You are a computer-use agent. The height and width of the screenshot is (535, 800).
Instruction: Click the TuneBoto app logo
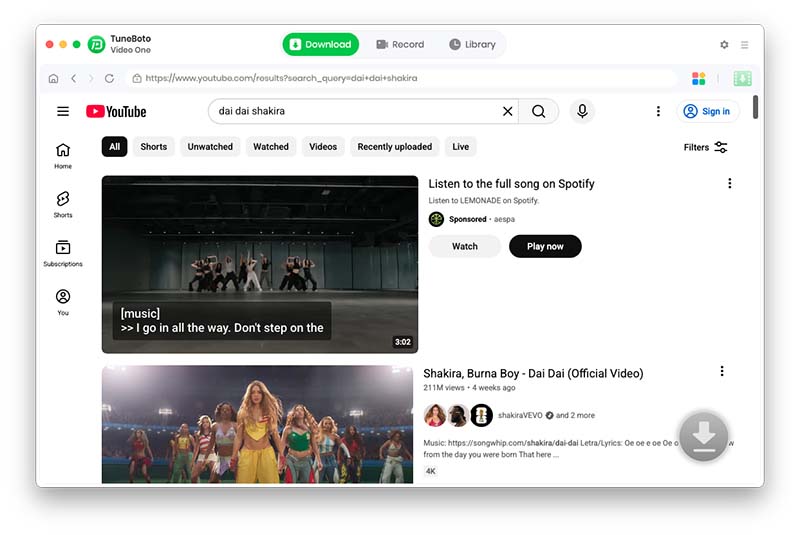[x=96, y=44]
